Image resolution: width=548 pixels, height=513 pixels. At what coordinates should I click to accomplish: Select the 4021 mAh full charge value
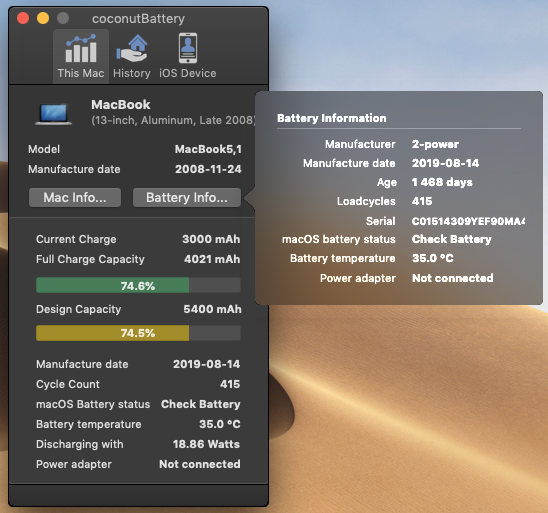point(212,259)
